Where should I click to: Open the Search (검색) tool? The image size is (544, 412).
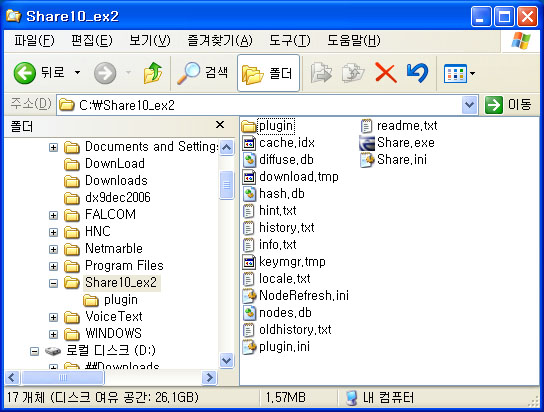coord(202,73)
